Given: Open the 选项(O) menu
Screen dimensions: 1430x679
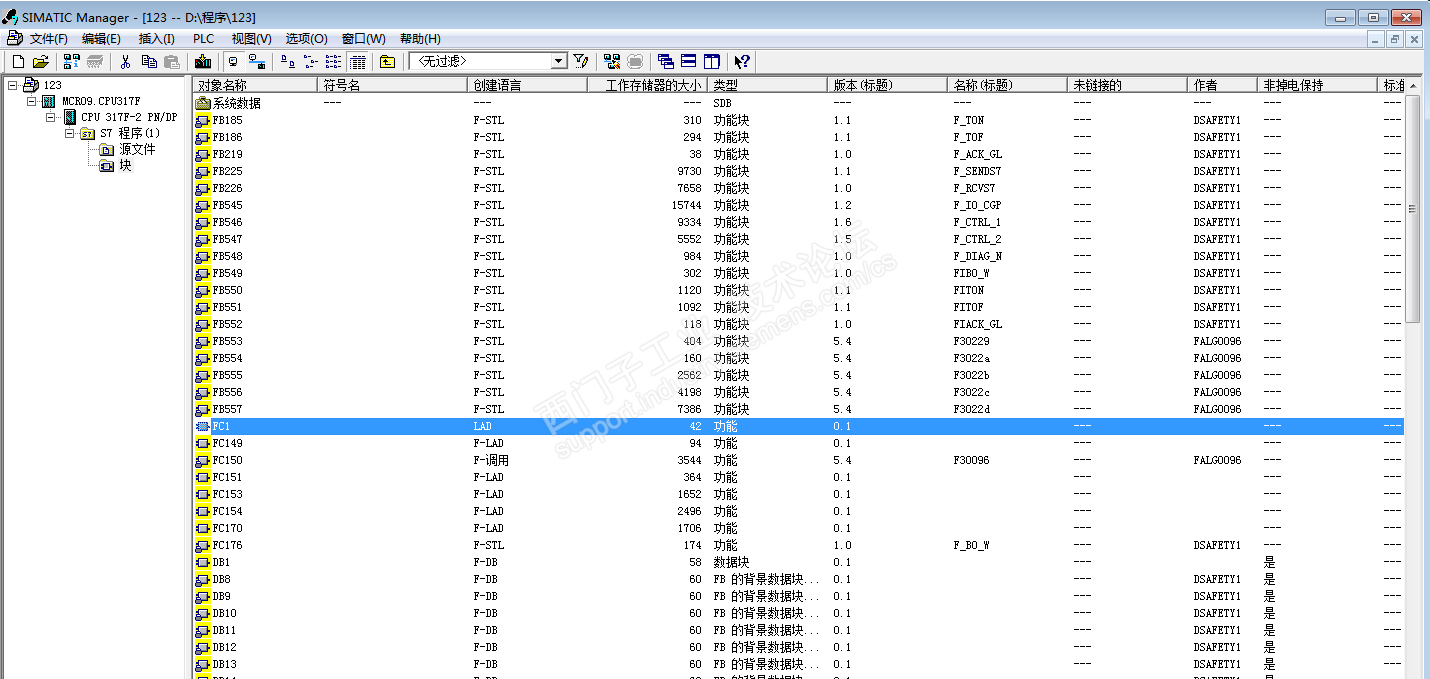Looking at the screenshot, I should (306, 38).
